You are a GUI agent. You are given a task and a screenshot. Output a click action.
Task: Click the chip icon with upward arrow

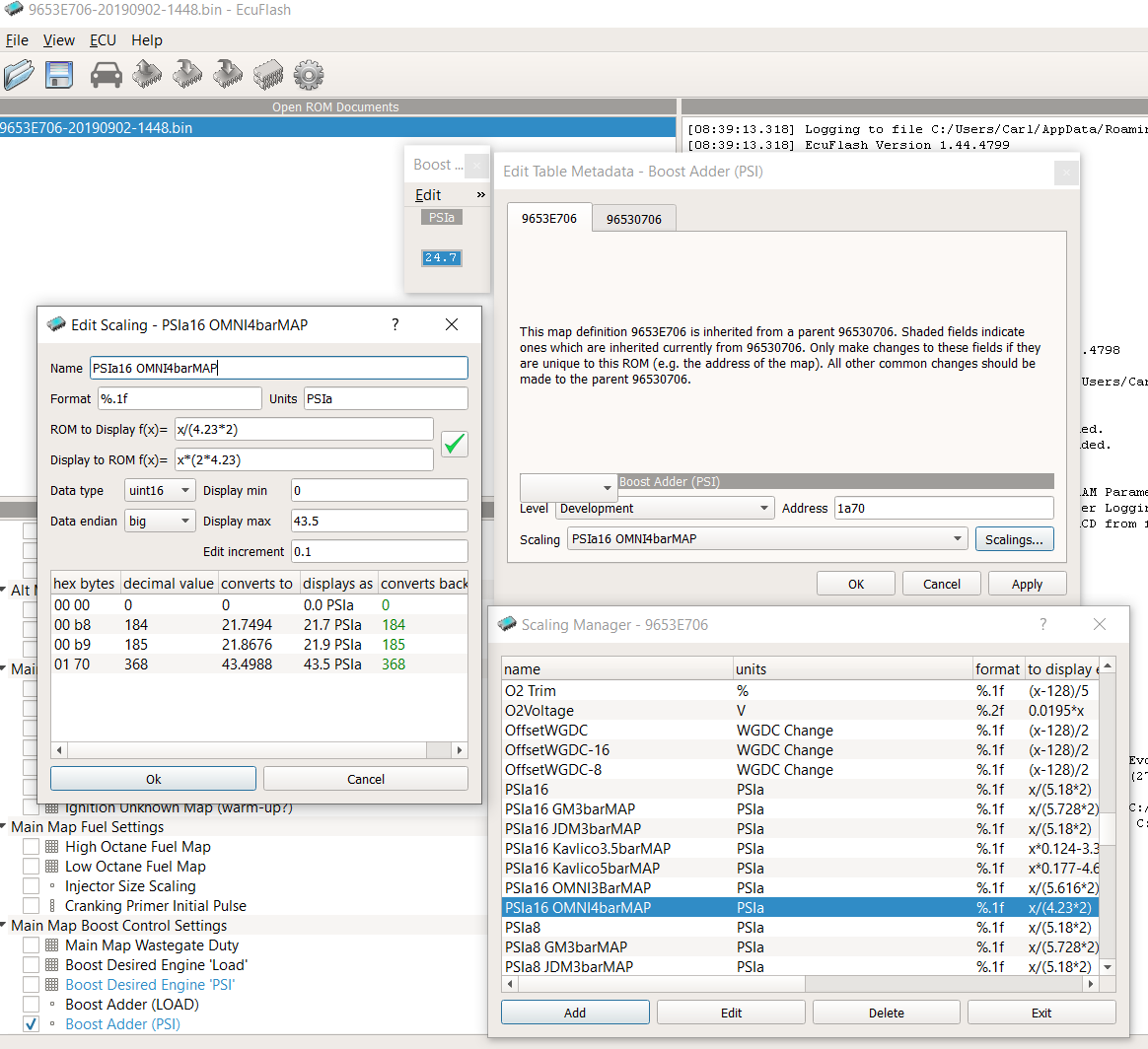[147, 75]
